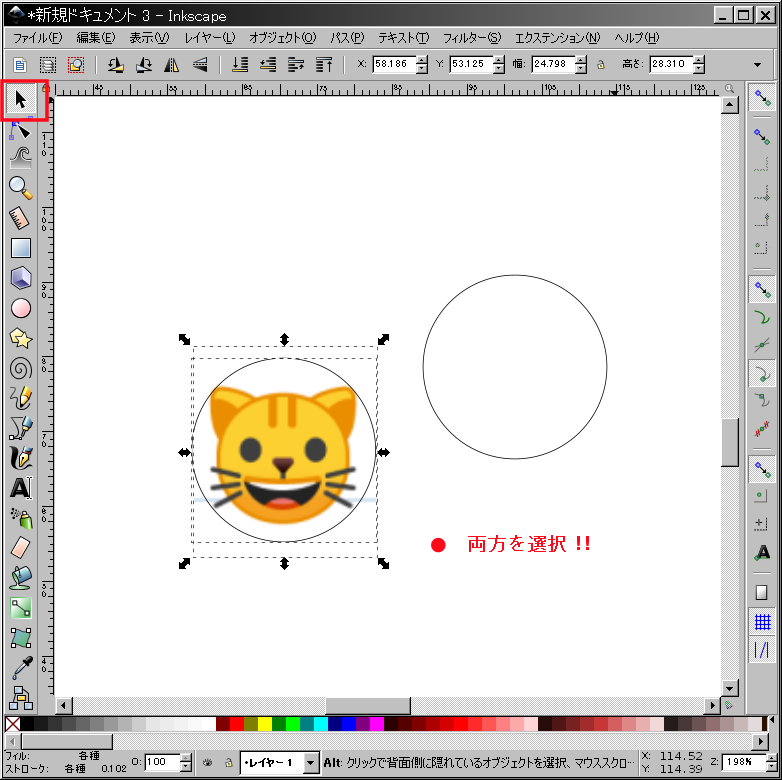Screen dimensions: 782x780
Task: Open the 表示(V) menu
Action: (149, 38)
